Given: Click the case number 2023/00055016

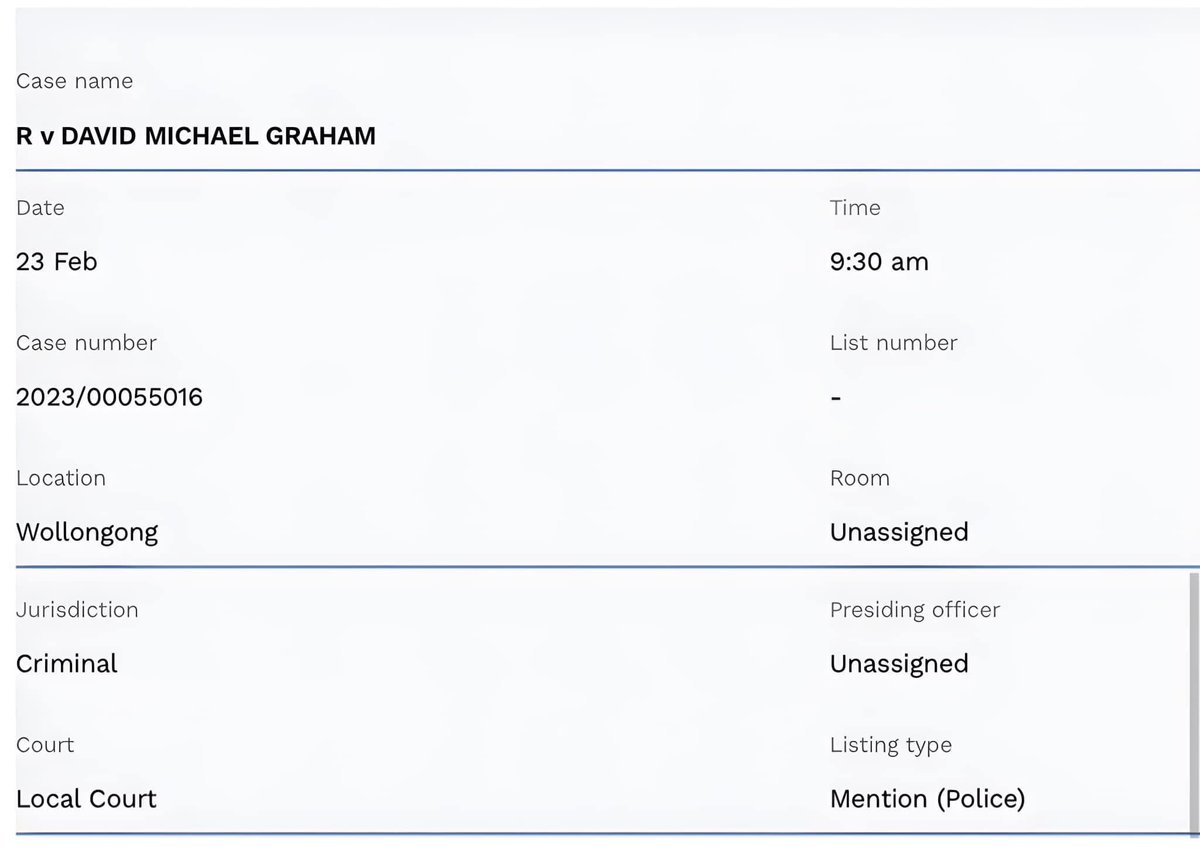Looking at the screenshot, I should (109, 397).
